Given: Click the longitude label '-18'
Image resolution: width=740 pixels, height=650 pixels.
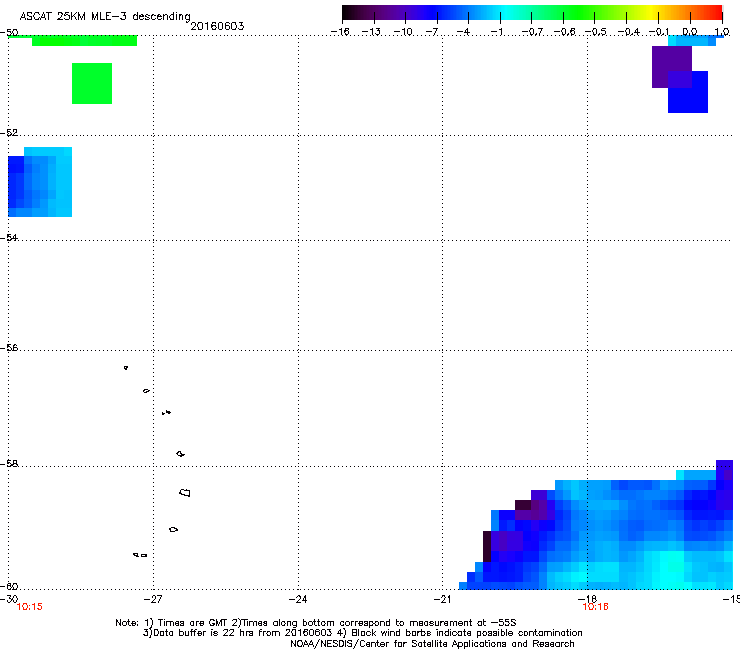Looking at the screenshot, I should 587,599.
